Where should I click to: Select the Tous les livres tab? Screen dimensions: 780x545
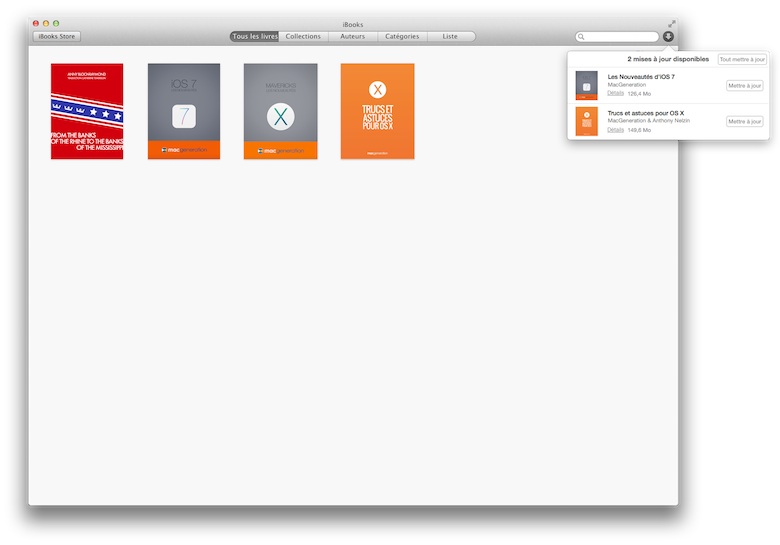pyautogui.click(x=254, y=36)
